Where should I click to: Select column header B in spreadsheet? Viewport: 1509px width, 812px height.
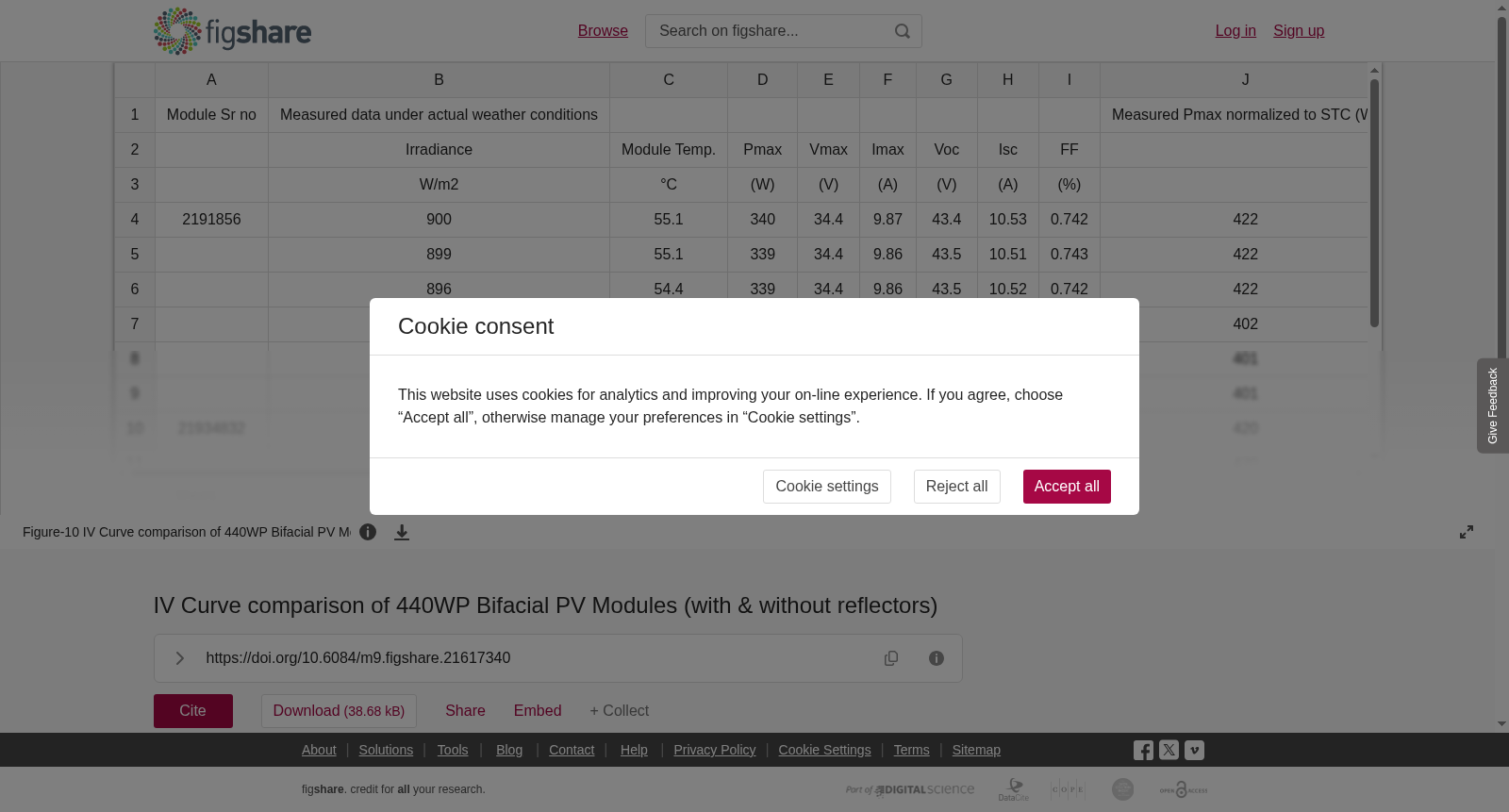(439, 80)
